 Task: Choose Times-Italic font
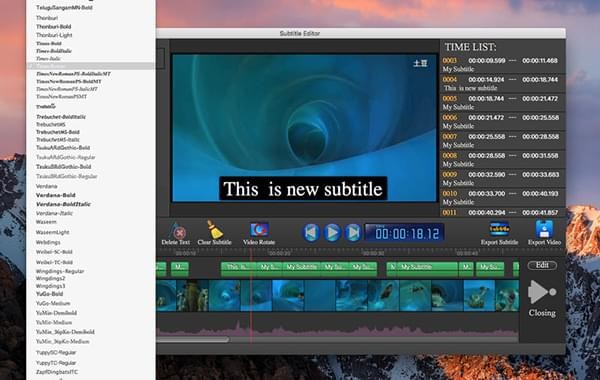click(x=48, y=59)
